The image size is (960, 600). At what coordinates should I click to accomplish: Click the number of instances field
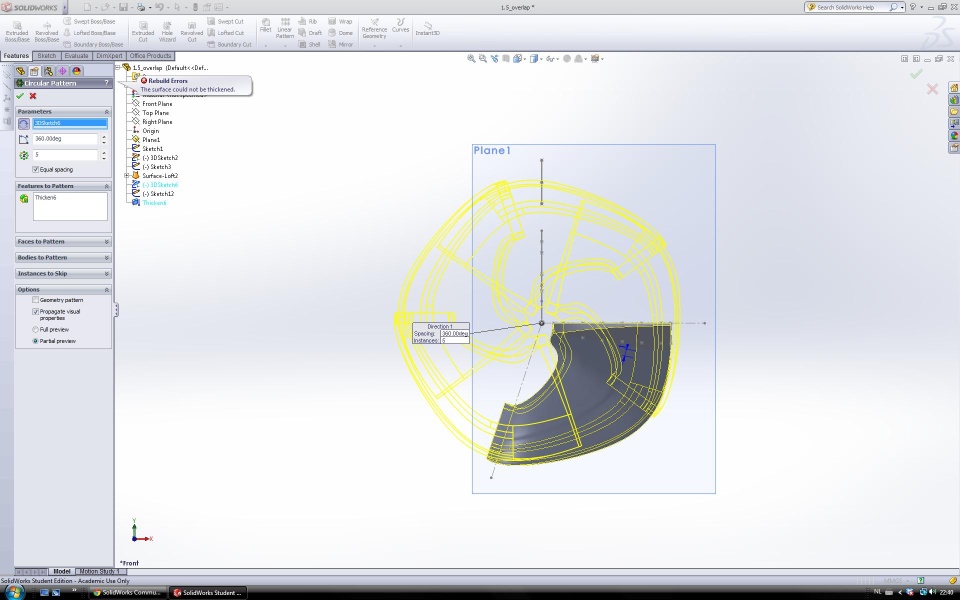66,155
